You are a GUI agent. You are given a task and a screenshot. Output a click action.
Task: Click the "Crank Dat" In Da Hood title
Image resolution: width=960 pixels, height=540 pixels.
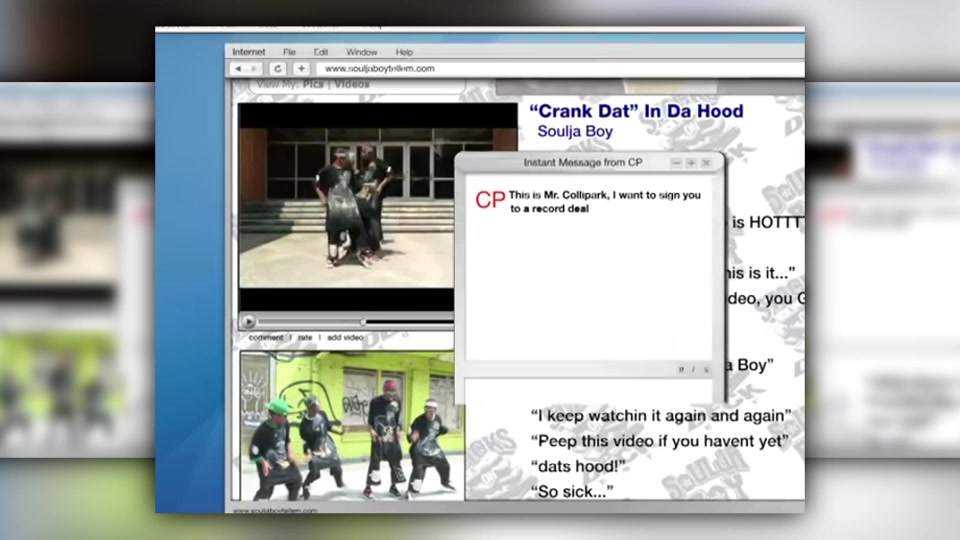pyautogui.click(x=636, y=111)
